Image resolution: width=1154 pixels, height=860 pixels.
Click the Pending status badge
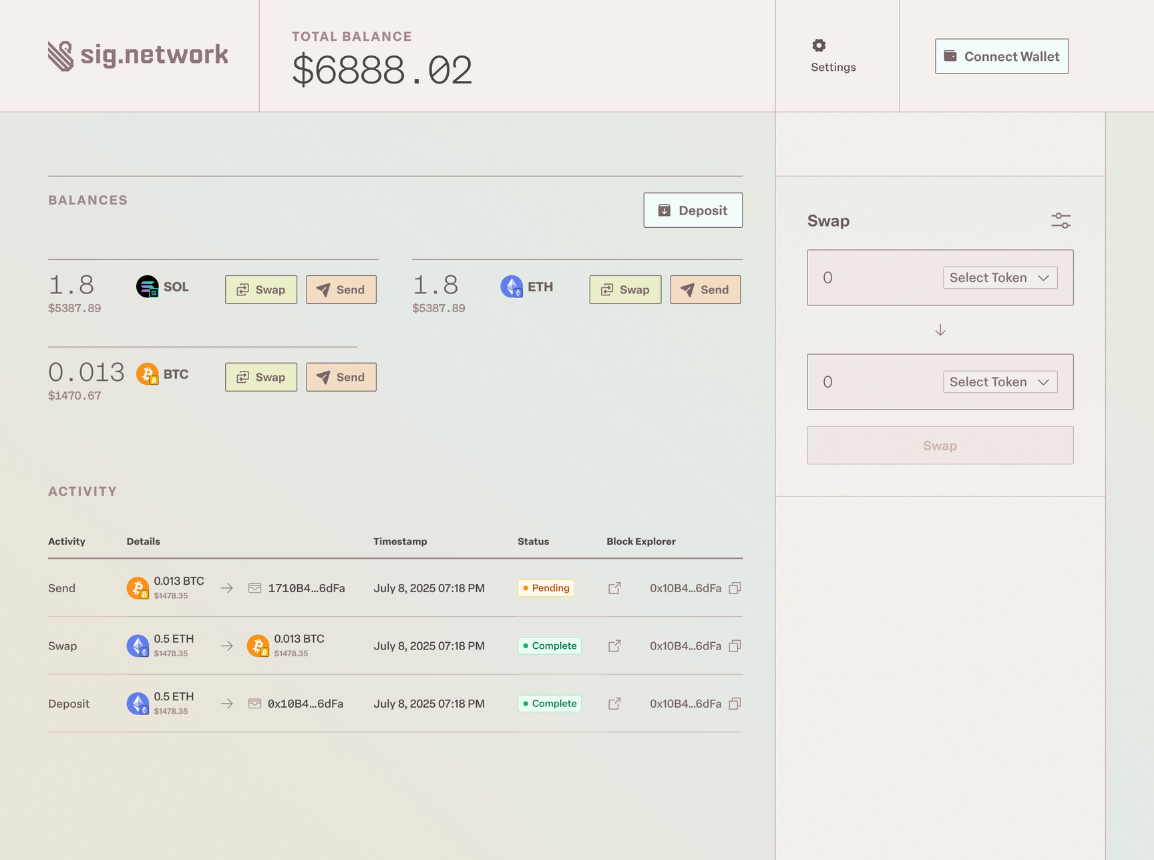(x=546, y=589)
